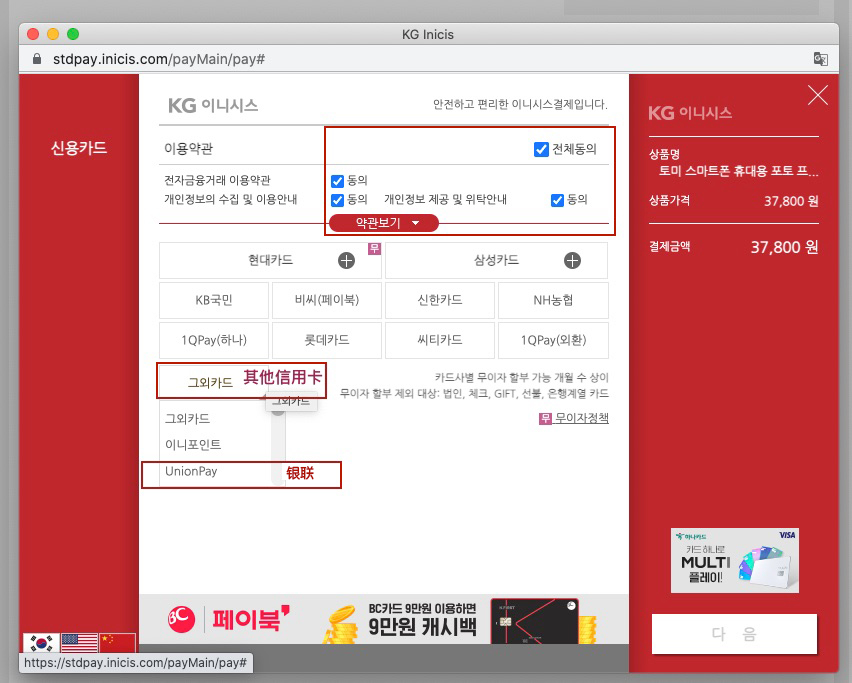Switch language with the Chinese flag
Image resolution: width=852 pixels, height=683 pixels.
[x=117, y=643]
